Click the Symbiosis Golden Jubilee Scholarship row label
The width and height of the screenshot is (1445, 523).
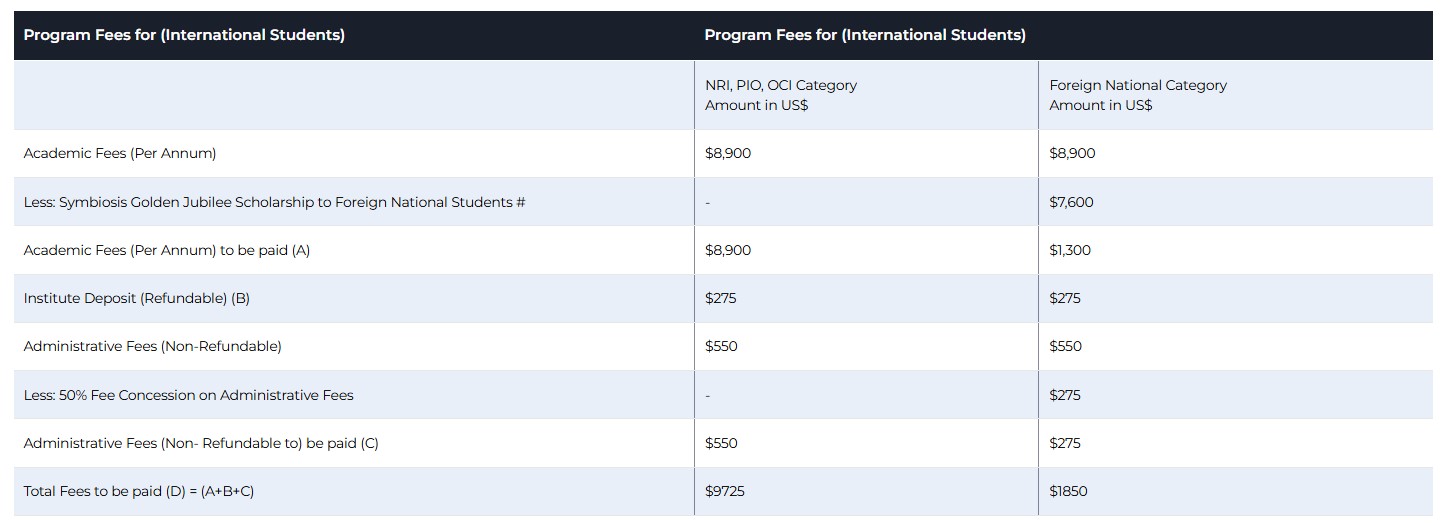[274, 202]
